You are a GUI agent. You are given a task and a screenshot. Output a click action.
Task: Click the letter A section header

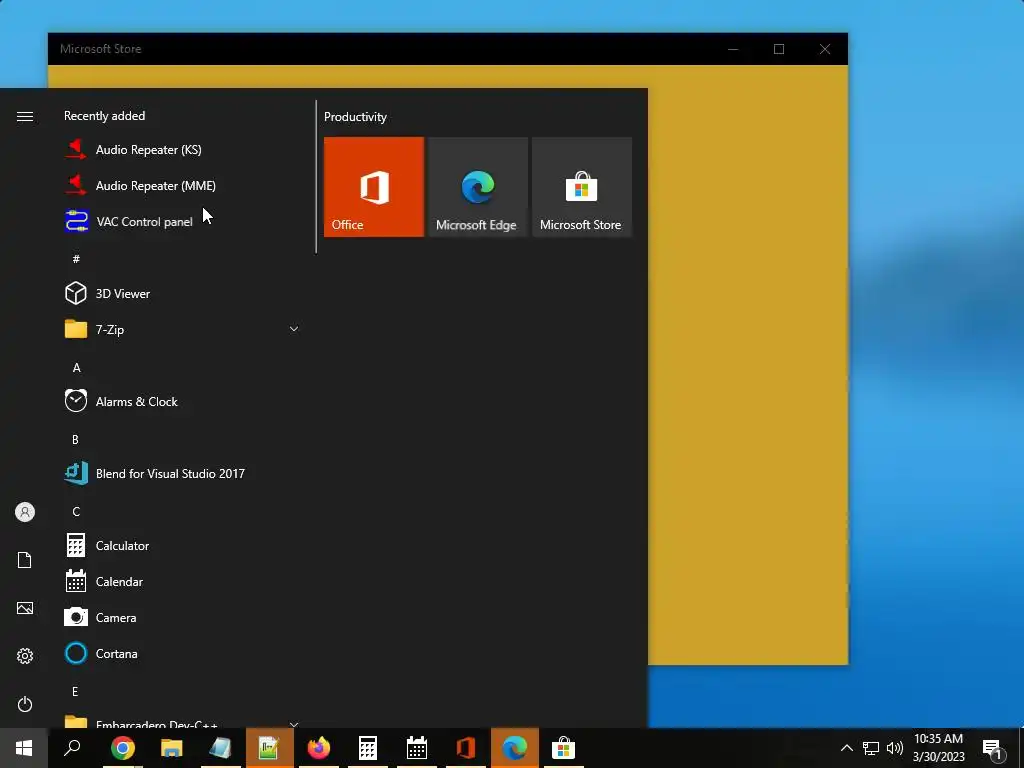pos(76,368)
